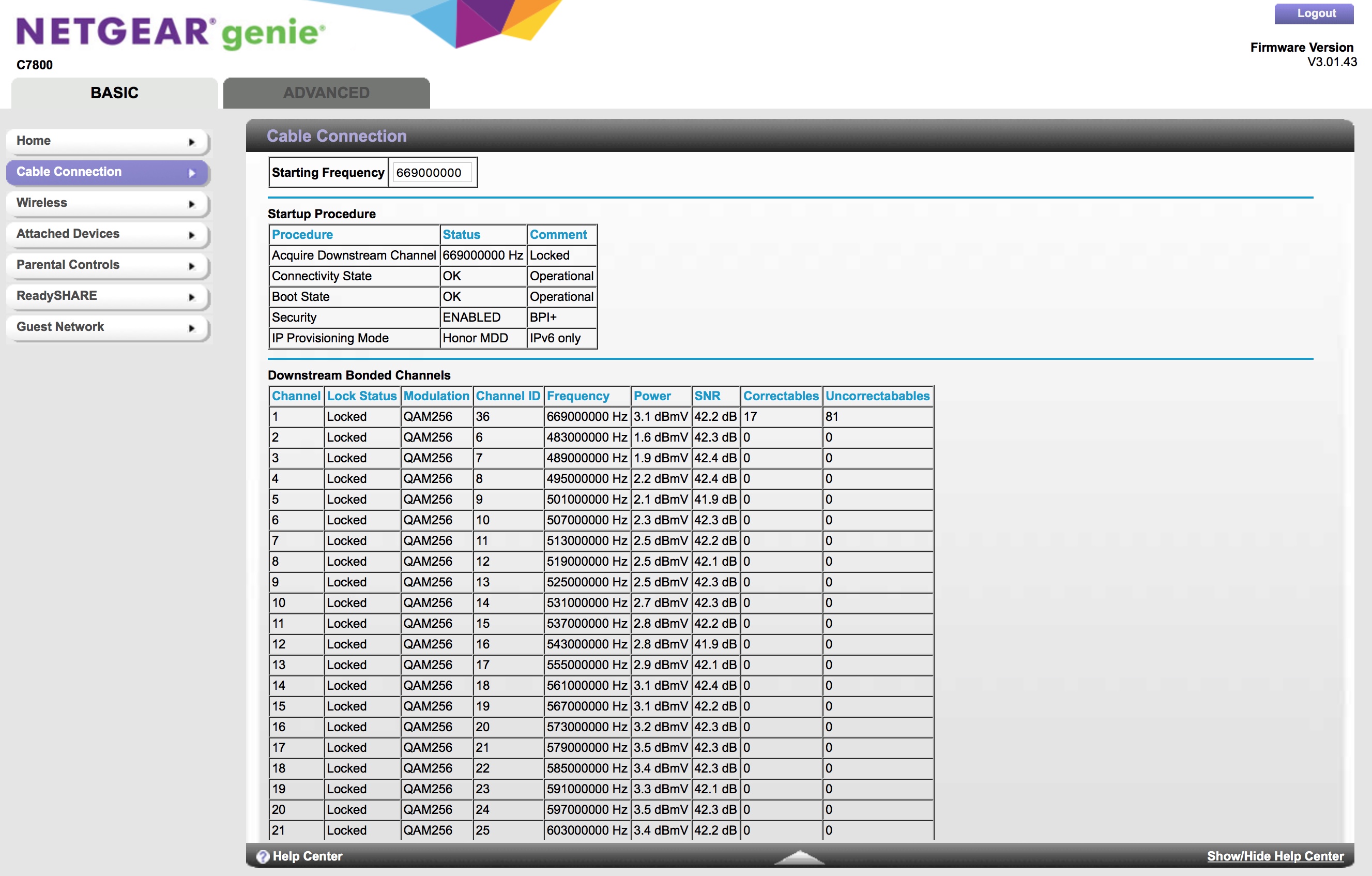Click the Show/Hide Help Center link
The height and width of the screenshot is (876, 1372).
[1275, 856]
